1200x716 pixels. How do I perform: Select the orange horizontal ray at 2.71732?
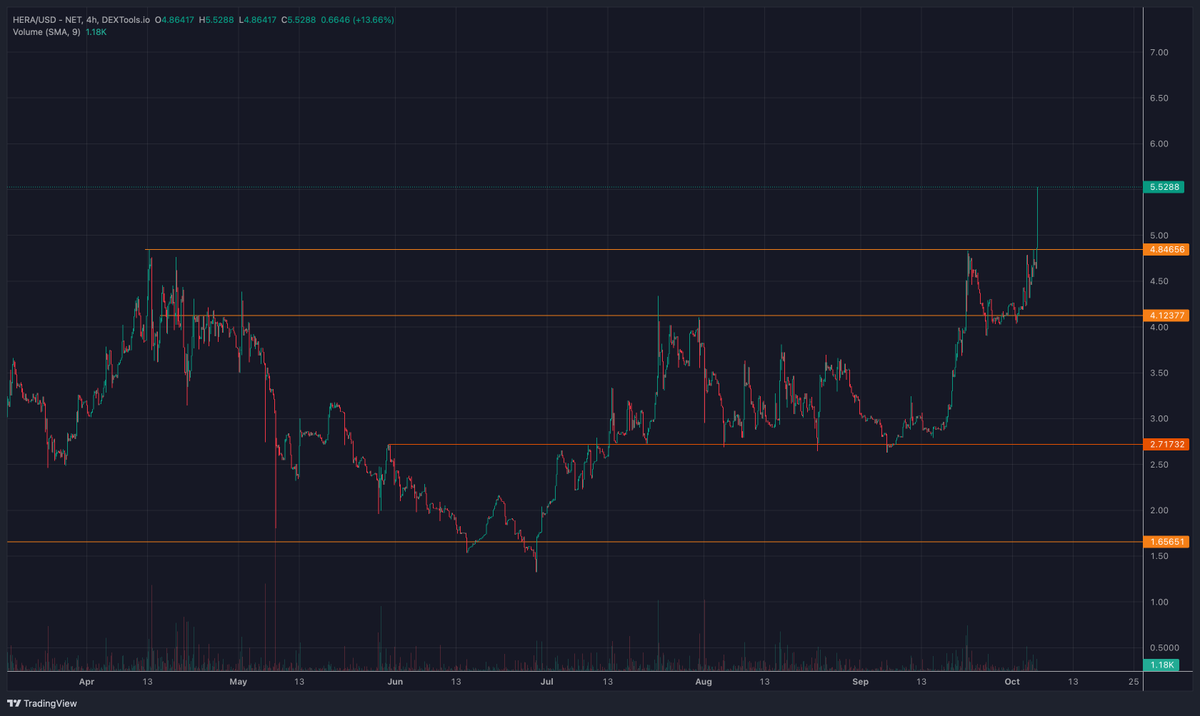click(x=765, y=444)
